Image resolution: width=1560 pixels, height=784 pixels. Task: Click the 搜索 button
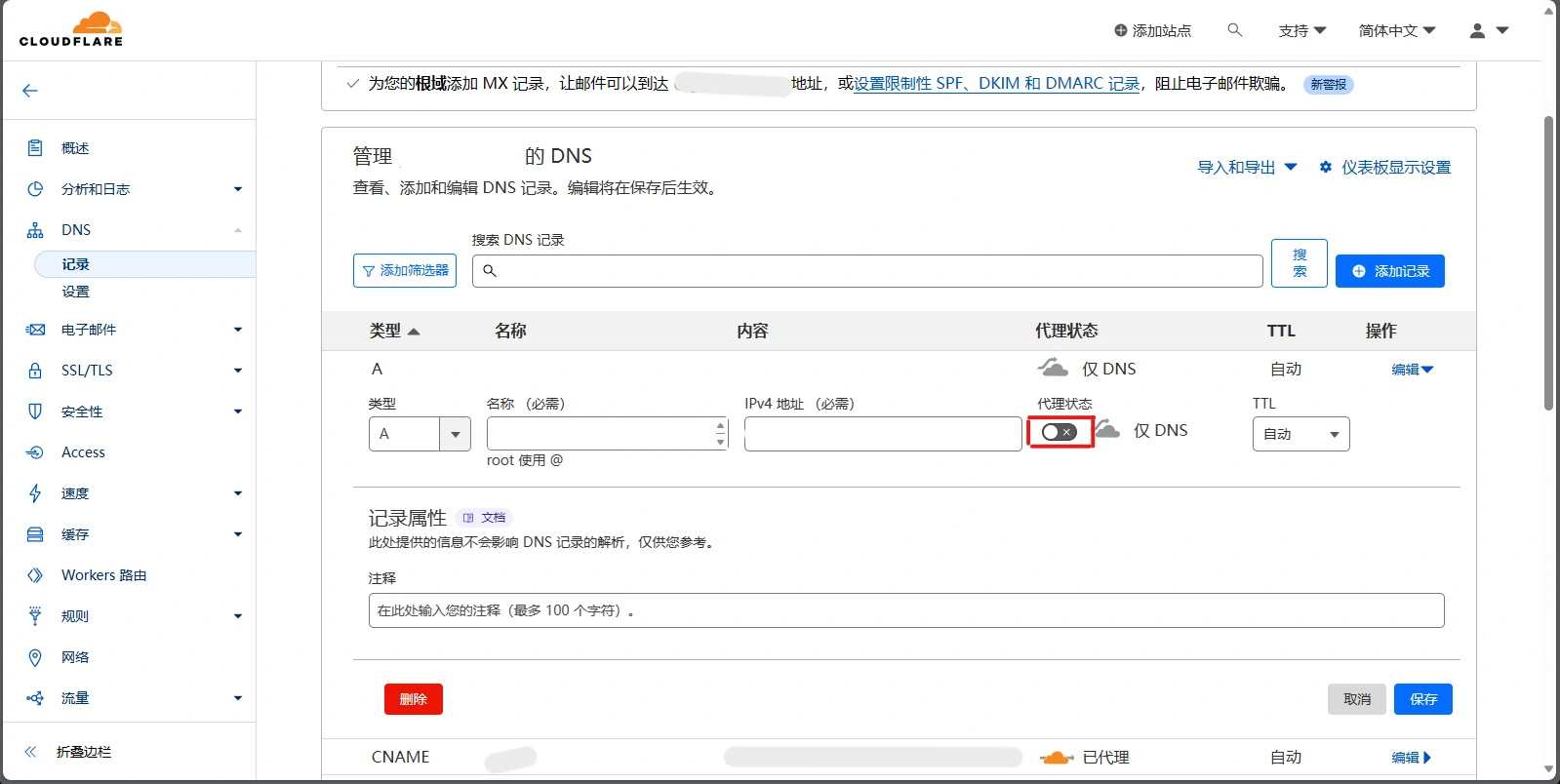tap(1300, 263)
